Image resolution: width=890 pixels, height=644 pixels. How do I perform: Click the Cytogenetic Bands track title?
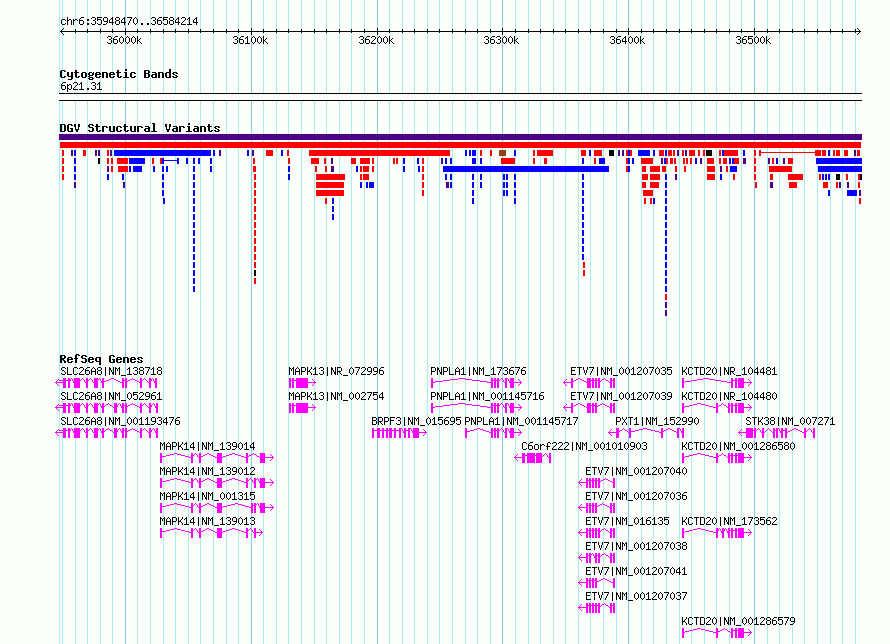click(119, 74)
